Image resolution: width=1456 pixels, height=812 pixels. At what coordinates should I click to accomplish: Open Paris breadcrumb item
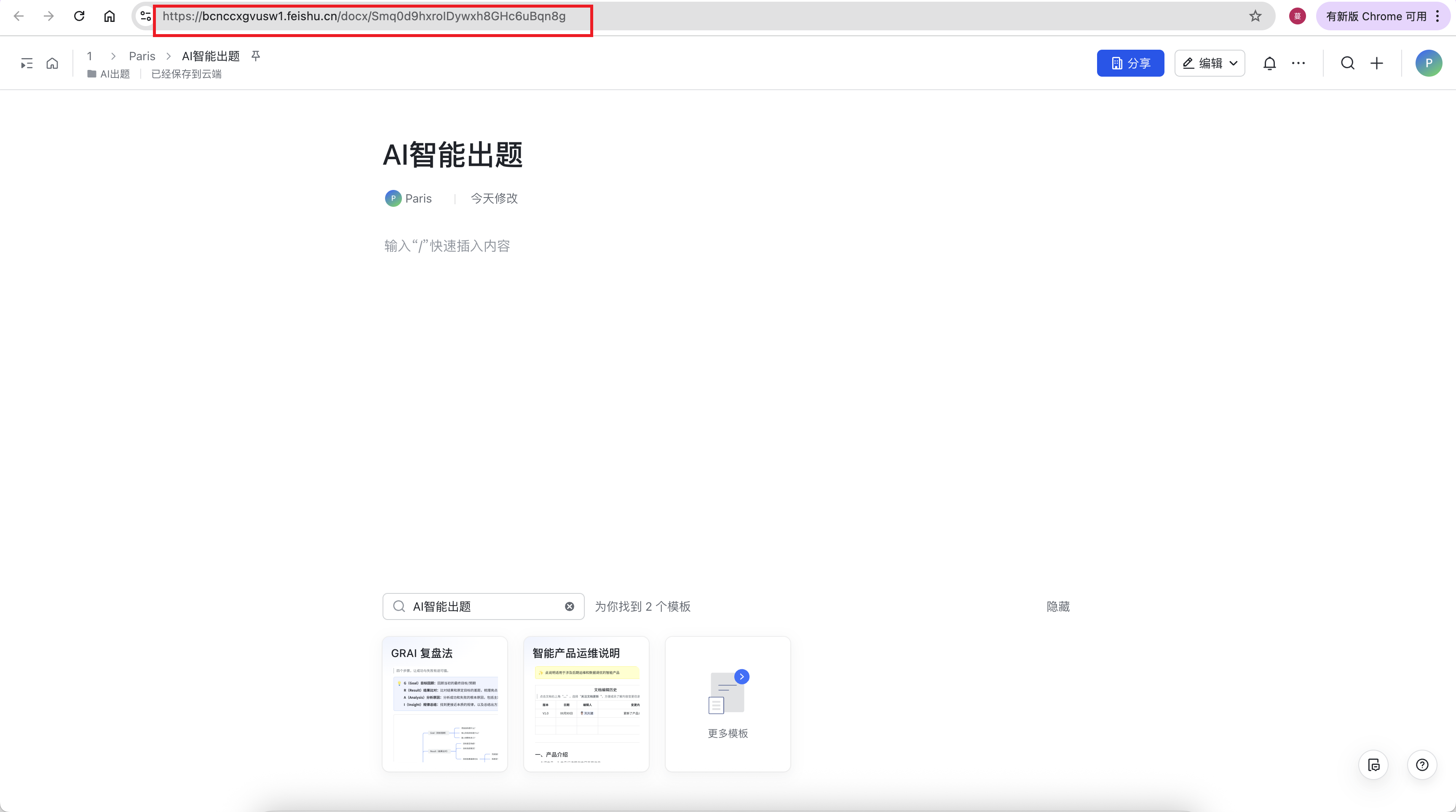point(142,56)
